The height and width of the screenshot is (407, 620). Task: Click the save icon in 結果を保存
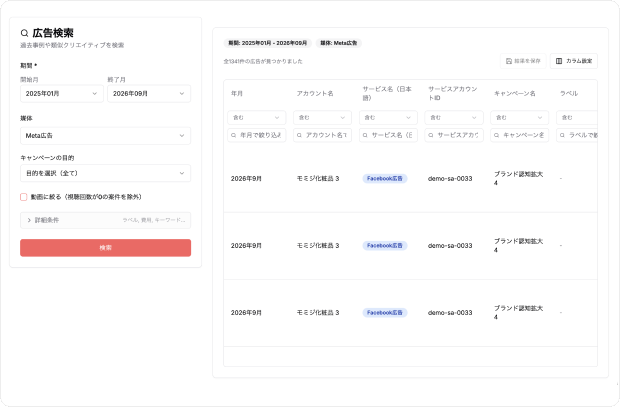click(x=509, y=61)
